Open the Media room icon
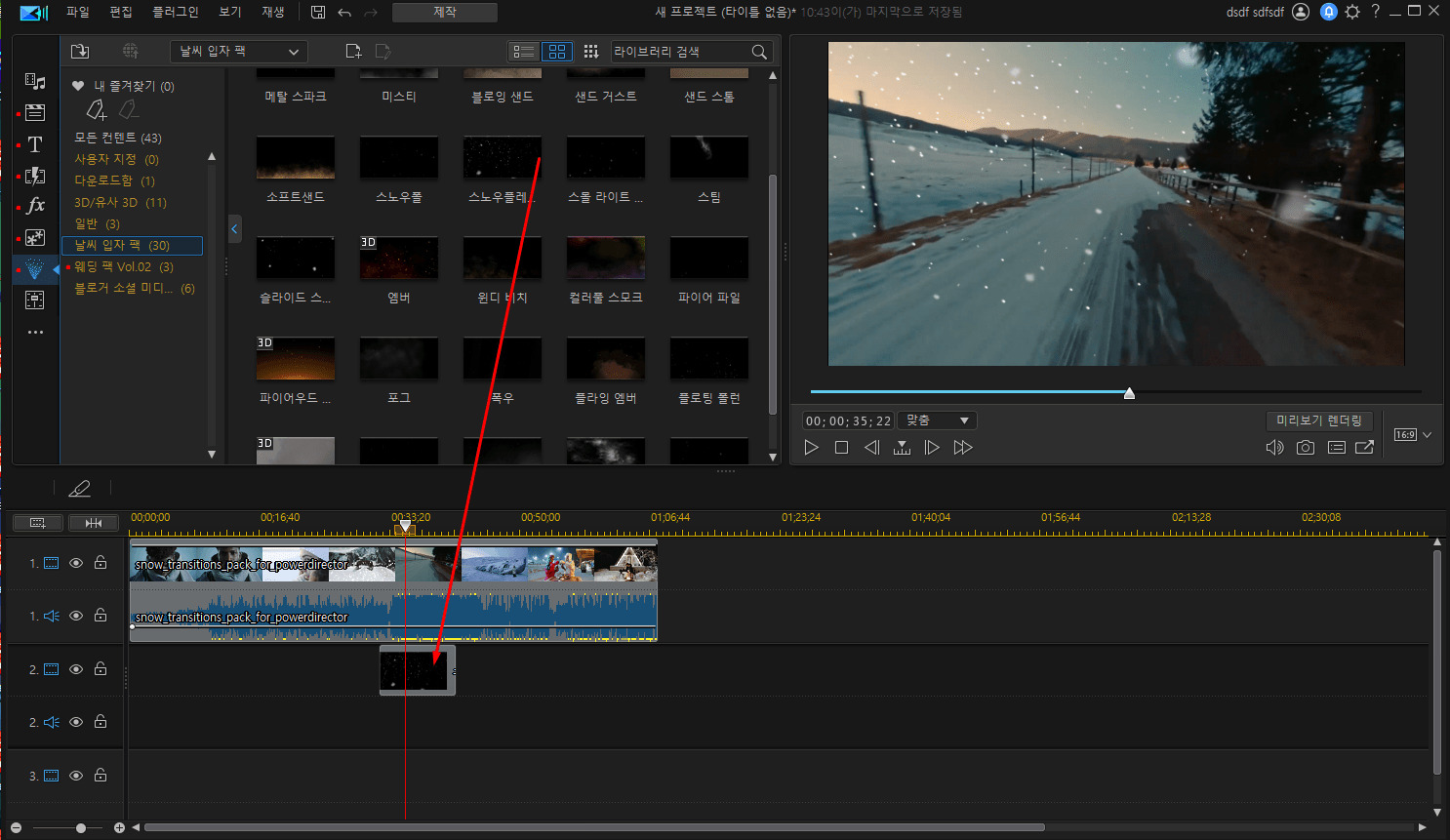The width and height of the screenshot is (1450, 840). [35, 82]
